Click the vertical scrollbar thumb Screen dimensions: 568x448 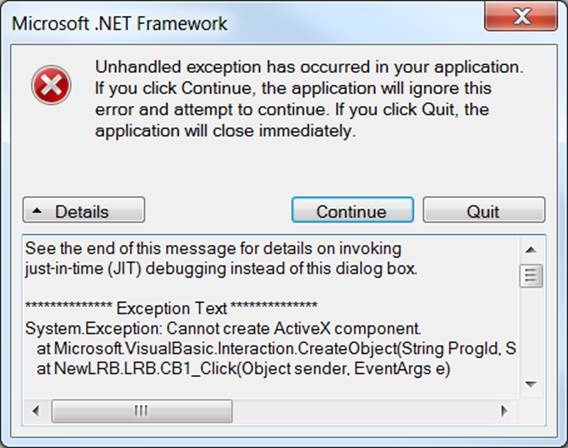coord(531,276)
